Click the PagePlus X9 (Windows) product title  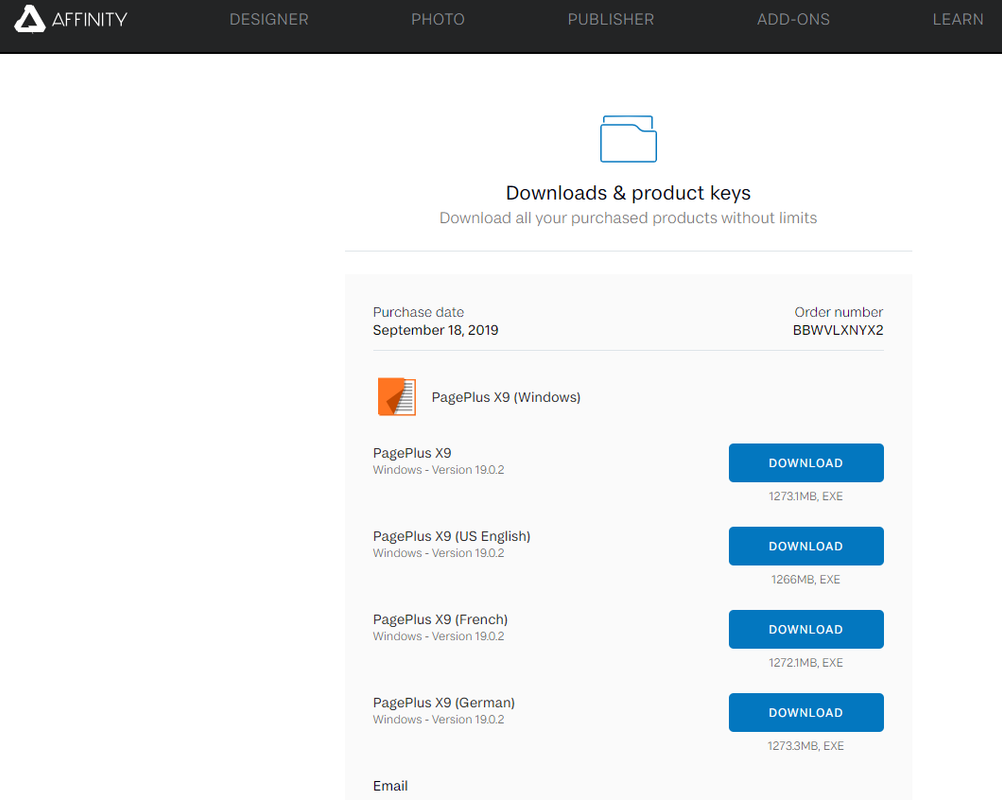coord(506,397)
